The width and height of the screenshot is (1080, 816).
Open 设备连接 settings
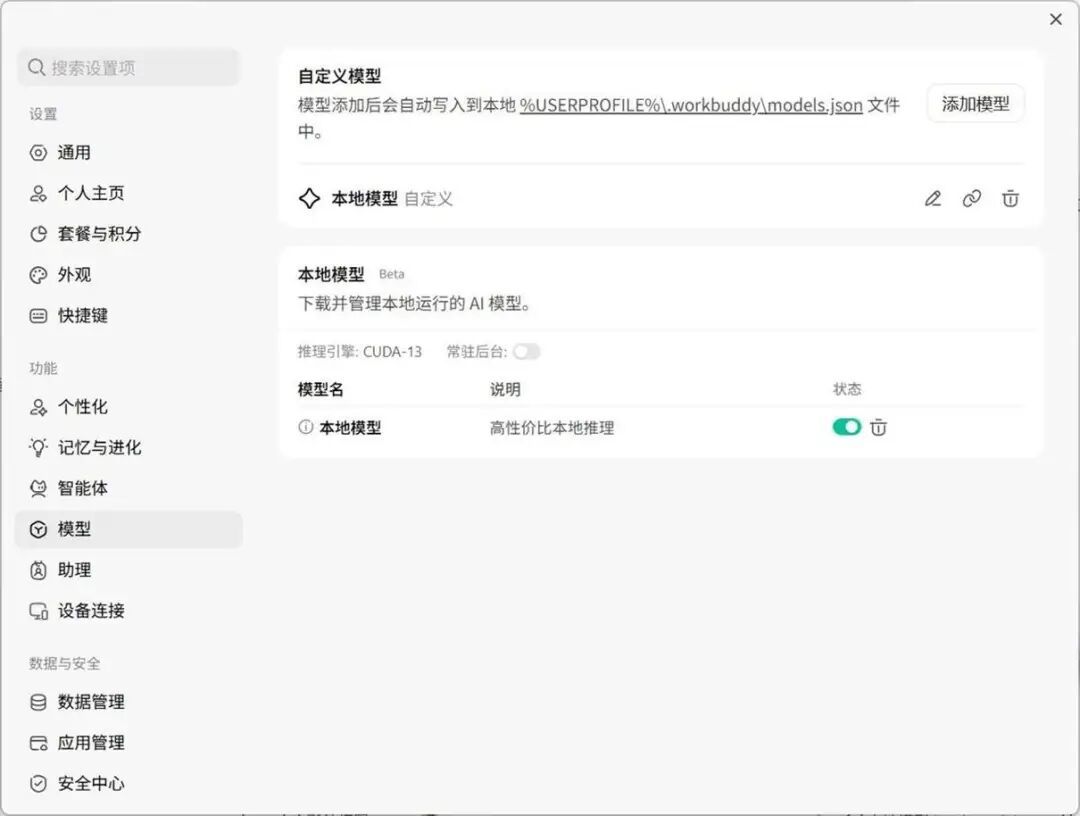click(x=128, y=611)
